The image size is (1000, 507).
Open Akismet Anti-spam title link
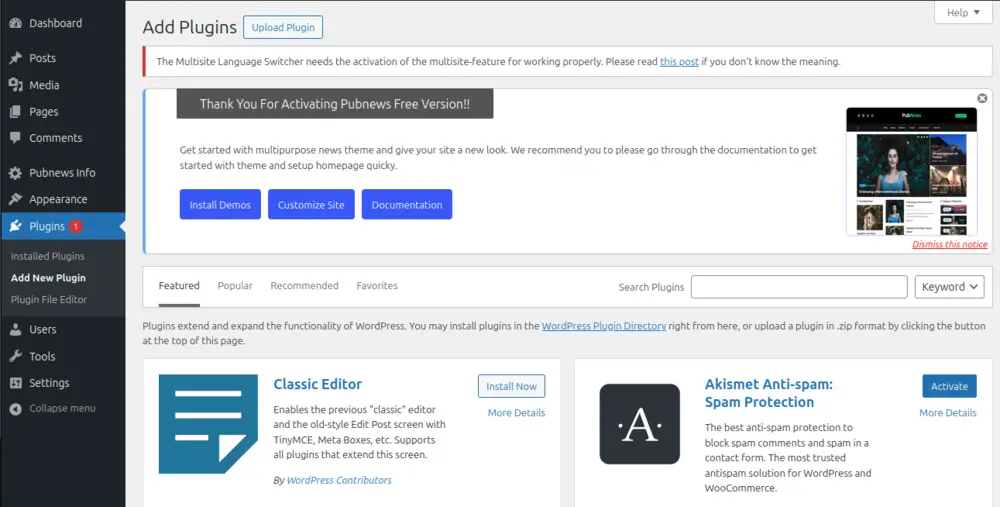pos(768,393)
